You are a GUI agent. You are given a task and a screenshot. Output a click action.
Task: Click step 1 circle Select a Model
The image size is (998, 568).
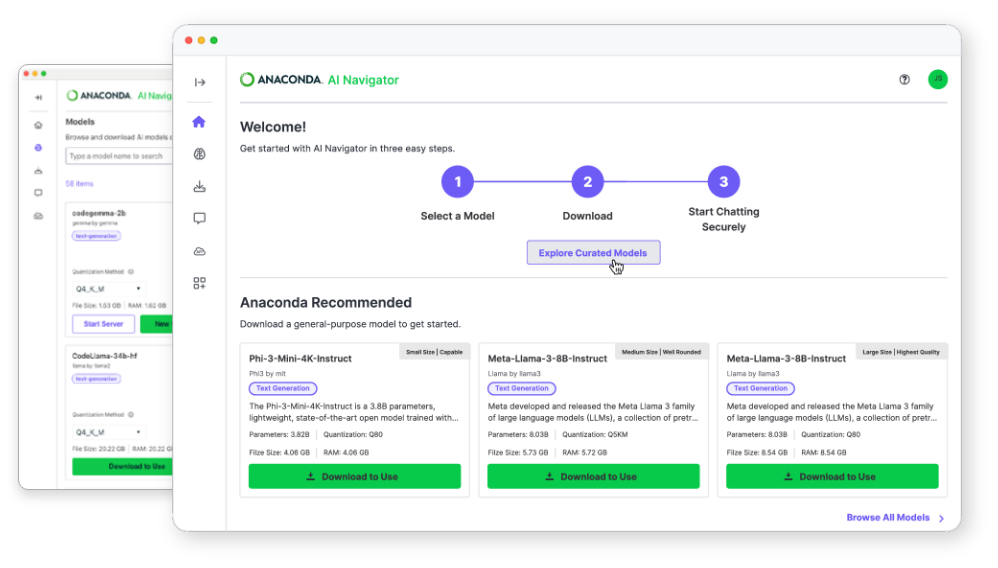tap(458, 182)
